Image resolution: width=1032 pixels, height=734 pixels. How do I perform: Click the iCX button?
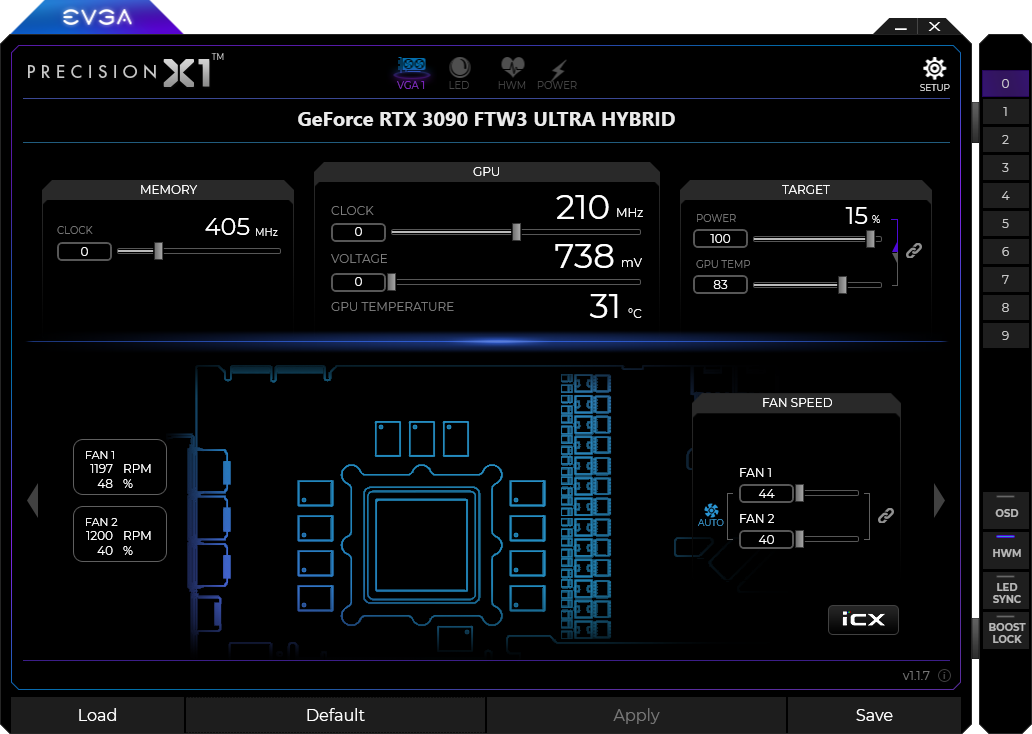pyautogui.click(x=863, y=619)
